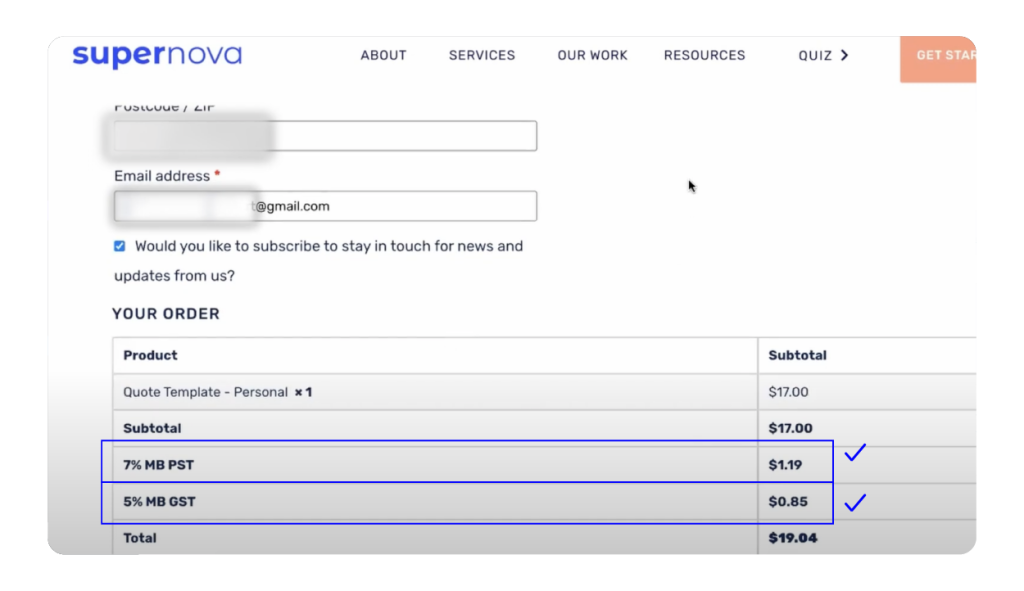Open the ABOUT menu item

(x=383, y=55)
